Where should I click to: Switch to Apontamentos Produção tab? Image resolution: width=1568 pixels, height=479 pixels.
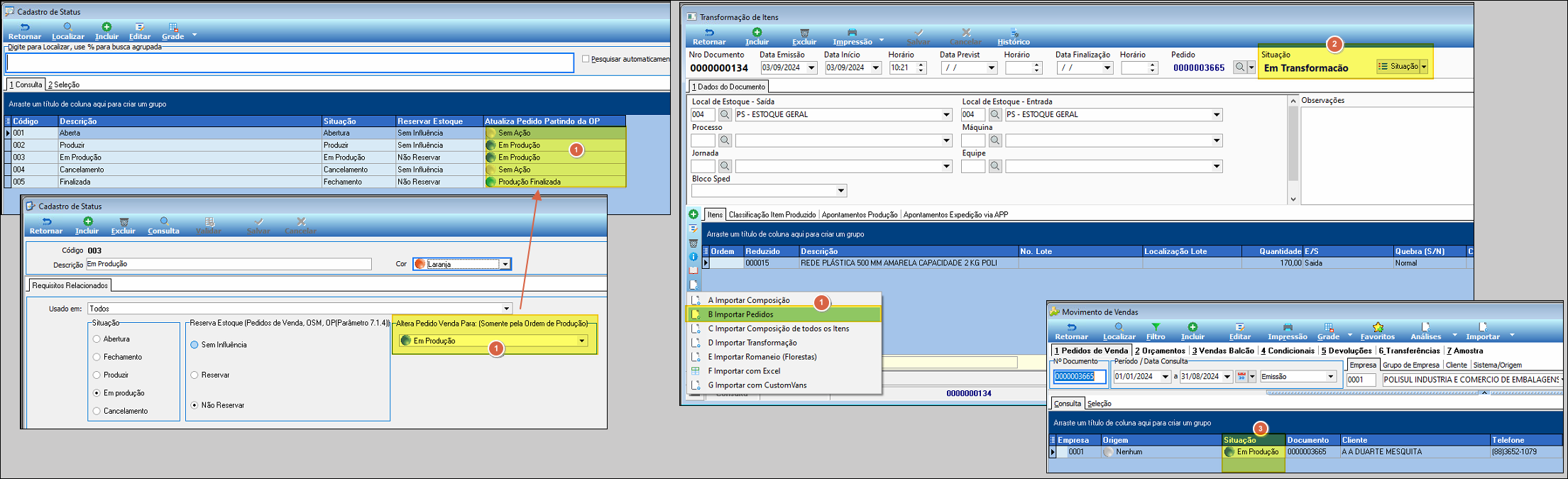coord(859,214)
